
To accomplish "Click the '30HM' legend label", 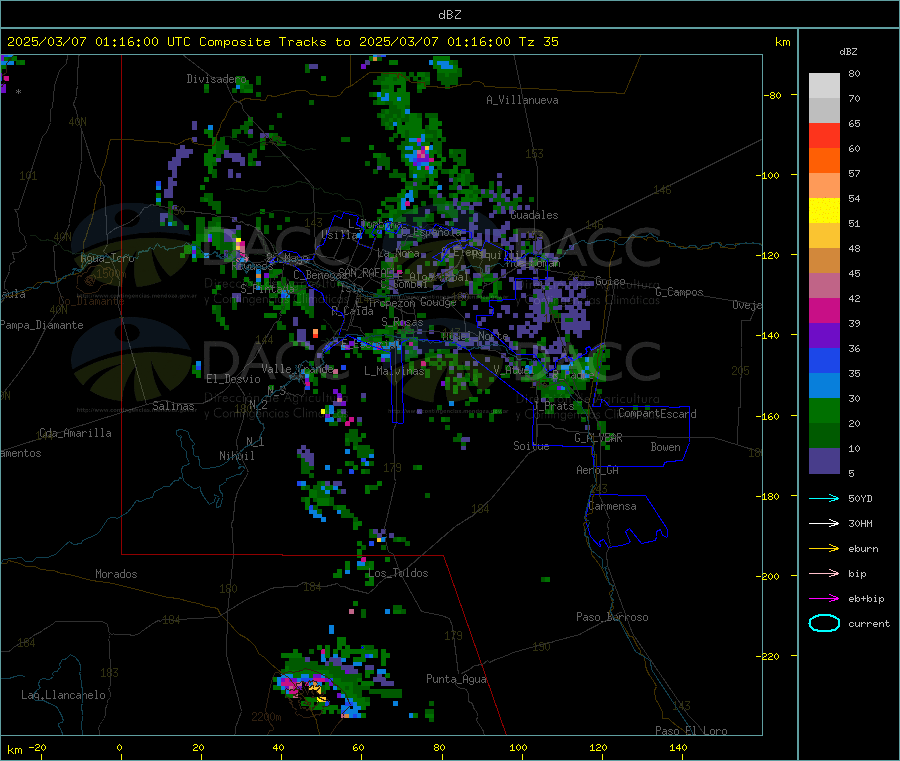I will coord(860,523).
